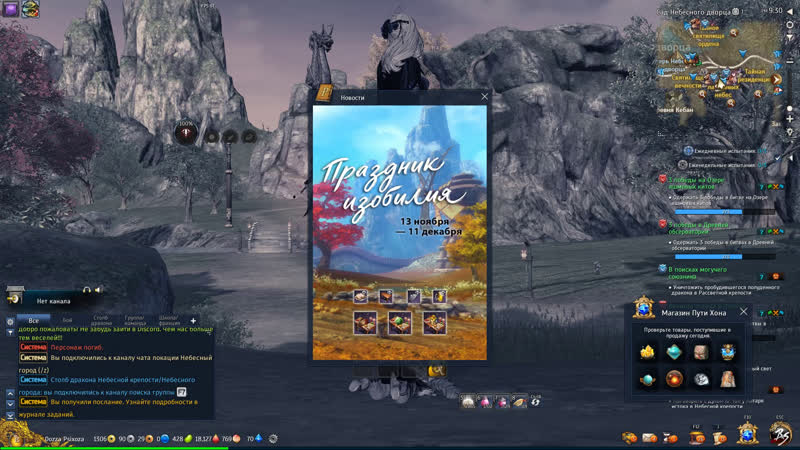The height and width of the screenshot is (450, 800).
Task: Open the BS main menu ESC icon
Action: point(781,434)
